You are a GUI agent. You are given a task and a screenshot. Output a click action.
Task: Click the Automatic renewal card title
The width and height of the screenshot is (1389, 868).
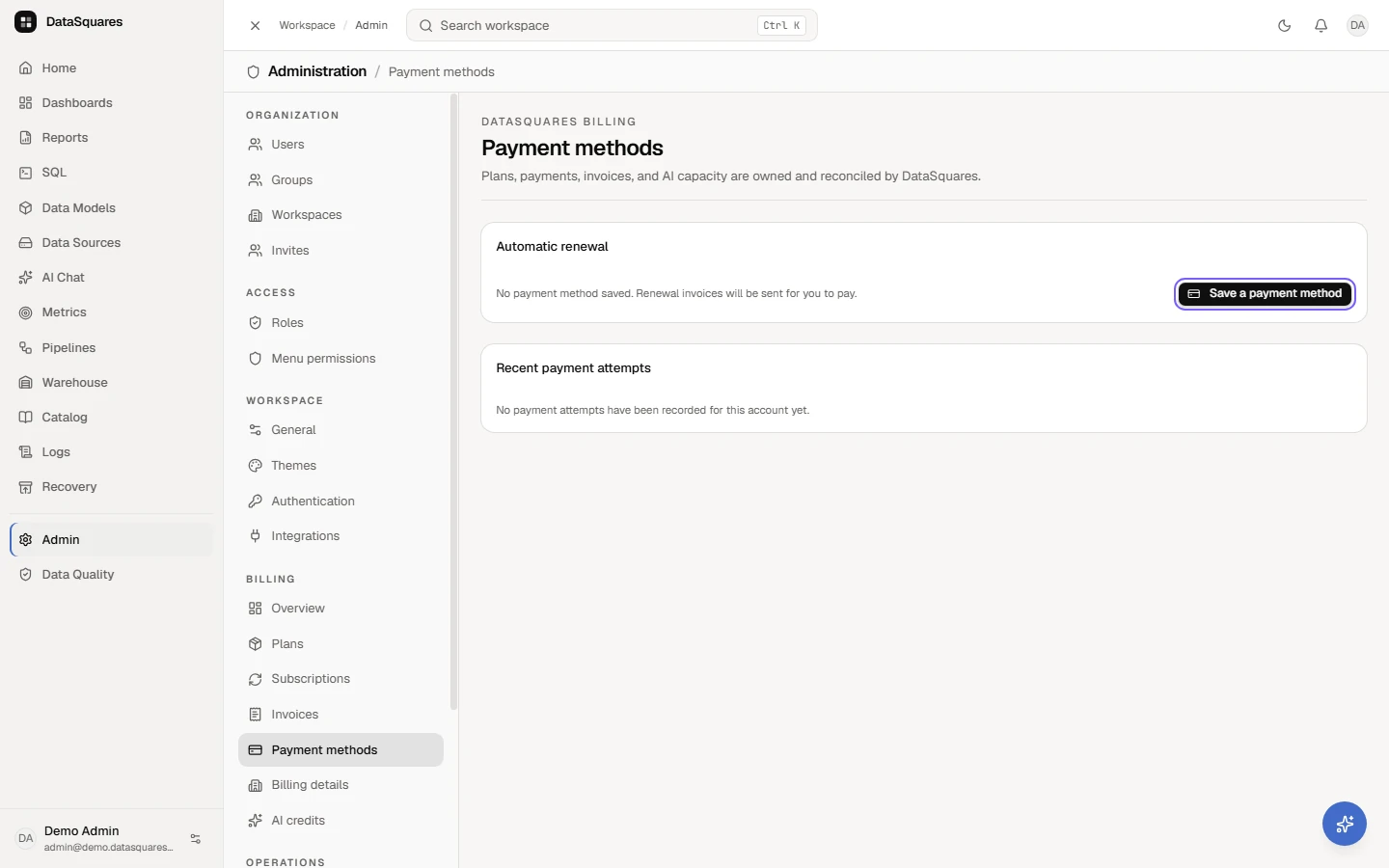552,247
